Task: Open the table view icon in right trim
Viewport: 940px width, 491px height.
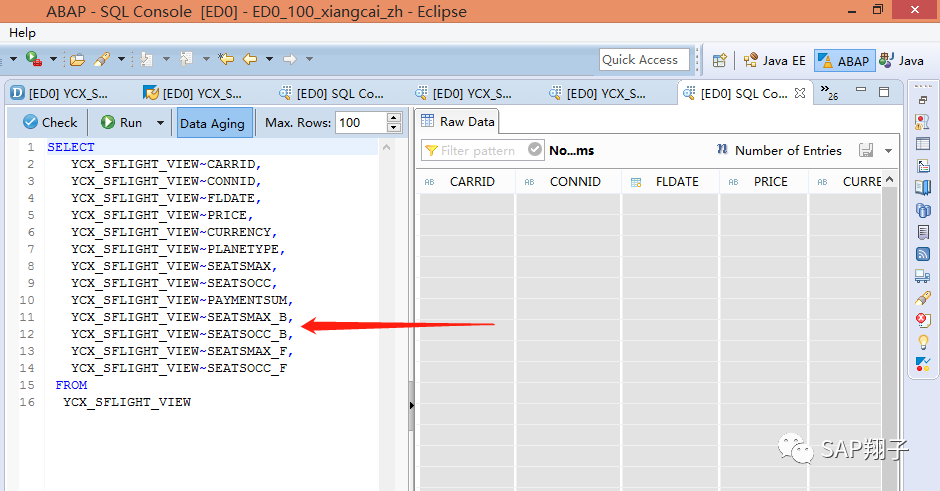Action: pos(923,144)
